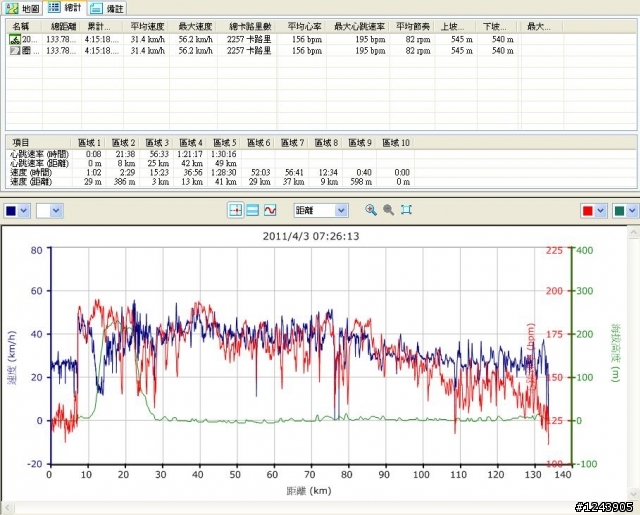This screenshot has height=515, width=640.
Task: Click the zoom out magnifier icon
Action: [388, 210]
